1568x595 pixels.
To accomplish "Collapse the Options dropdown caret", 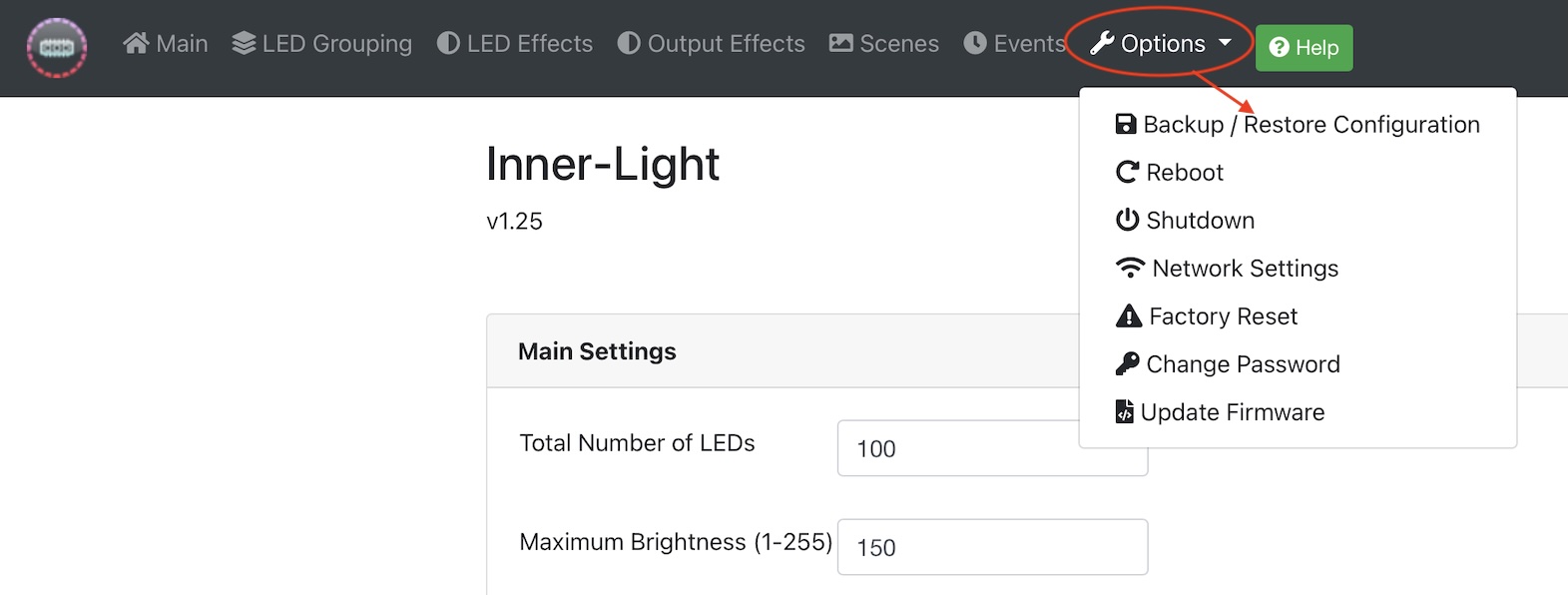I will (1226, 43).
